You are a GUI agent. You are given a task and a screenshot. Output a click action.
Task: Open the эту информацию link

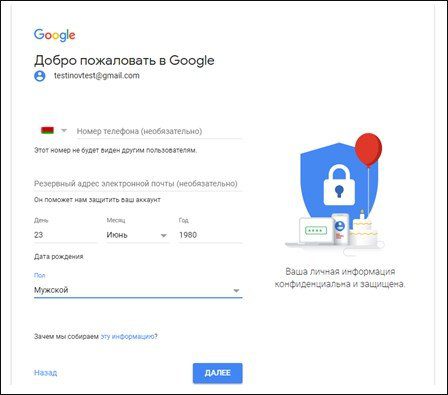pyautogui.click(x=128, y=337)
